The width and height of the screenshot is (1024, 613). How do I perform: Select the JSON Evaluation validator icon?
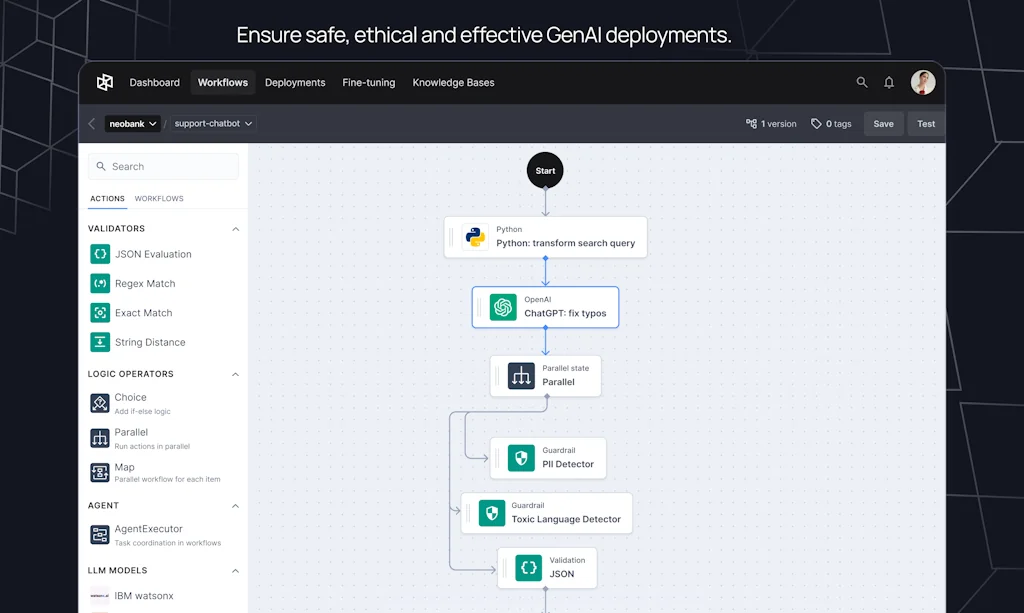(100, 254)
